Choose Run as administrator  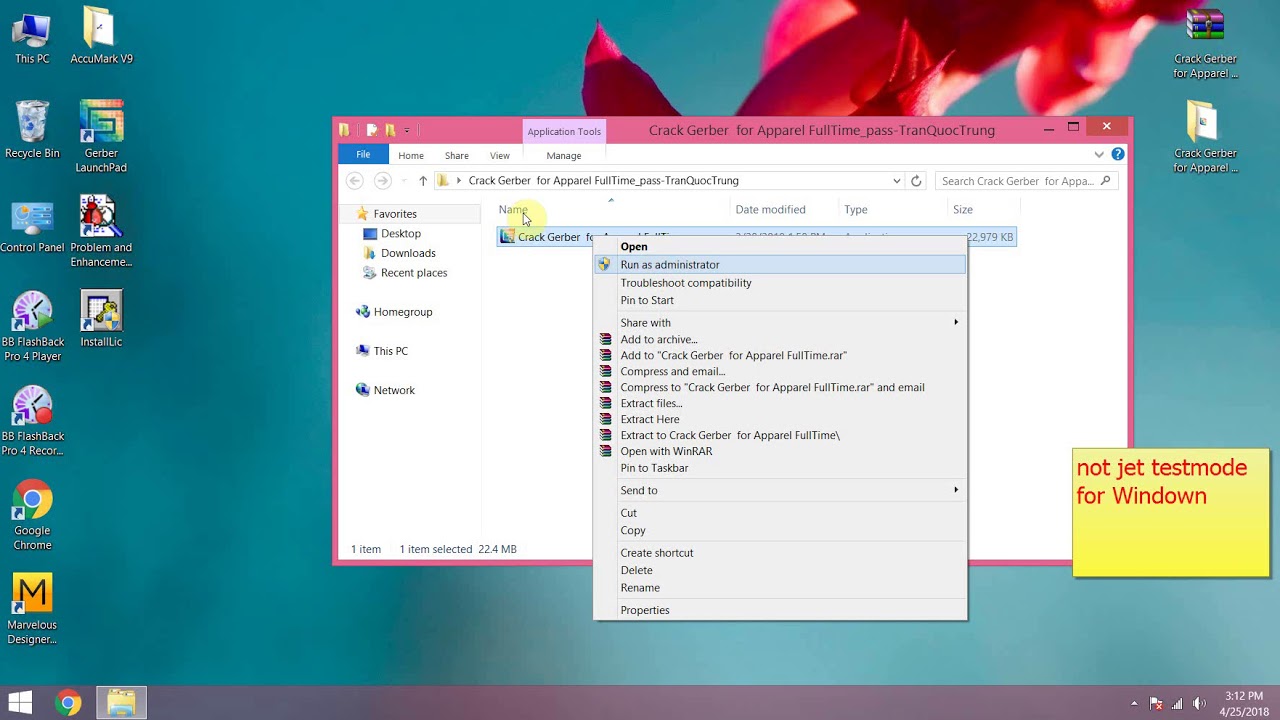tap(780, 264)
